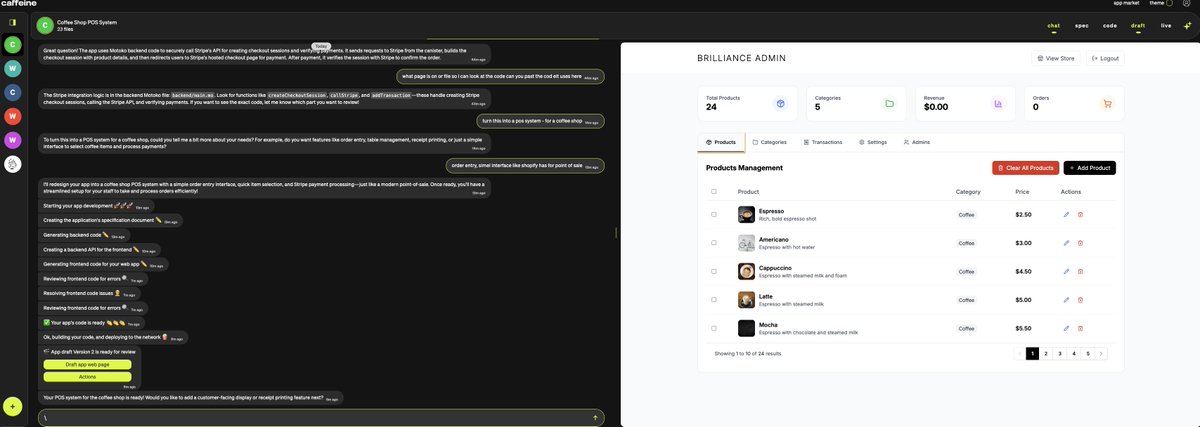Switch to the Categories tab

tap(769, 142)
